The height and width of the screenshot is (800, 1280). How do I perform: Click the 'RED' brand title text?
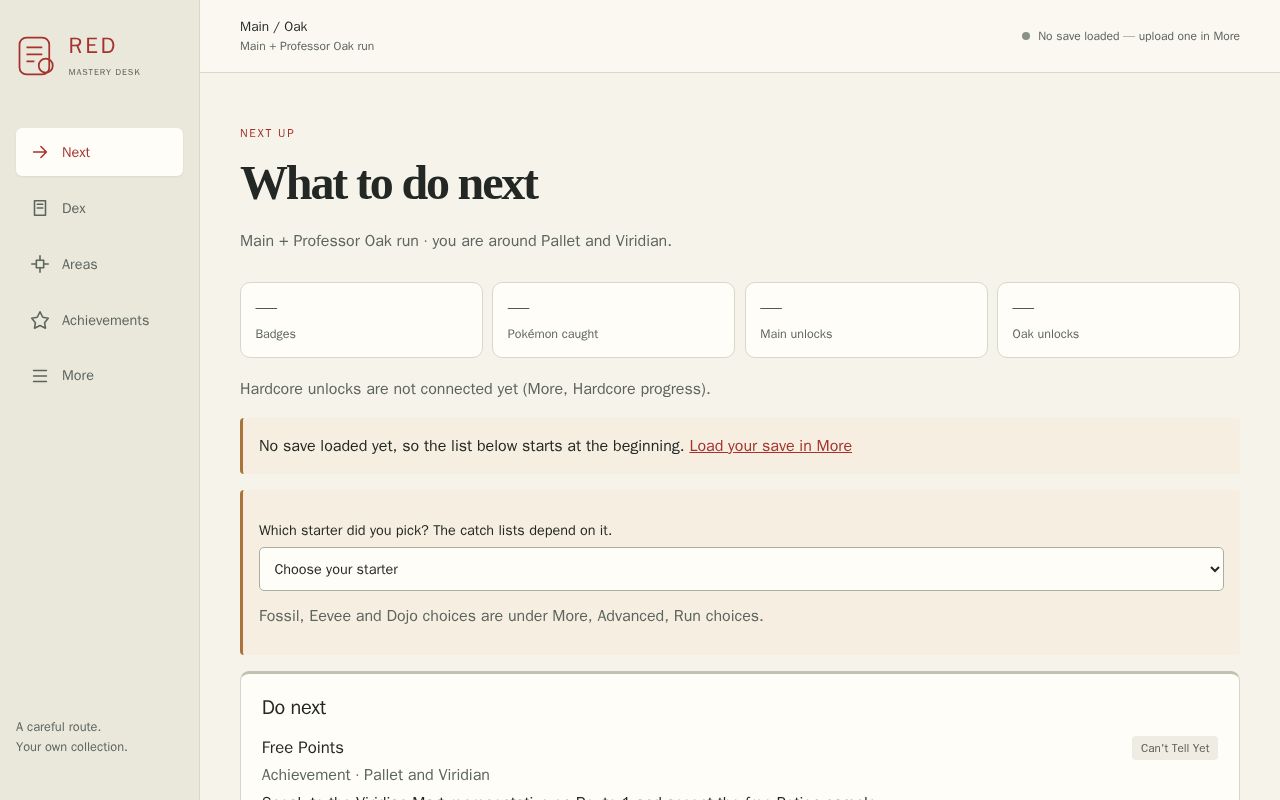click(x=93, y=46)
